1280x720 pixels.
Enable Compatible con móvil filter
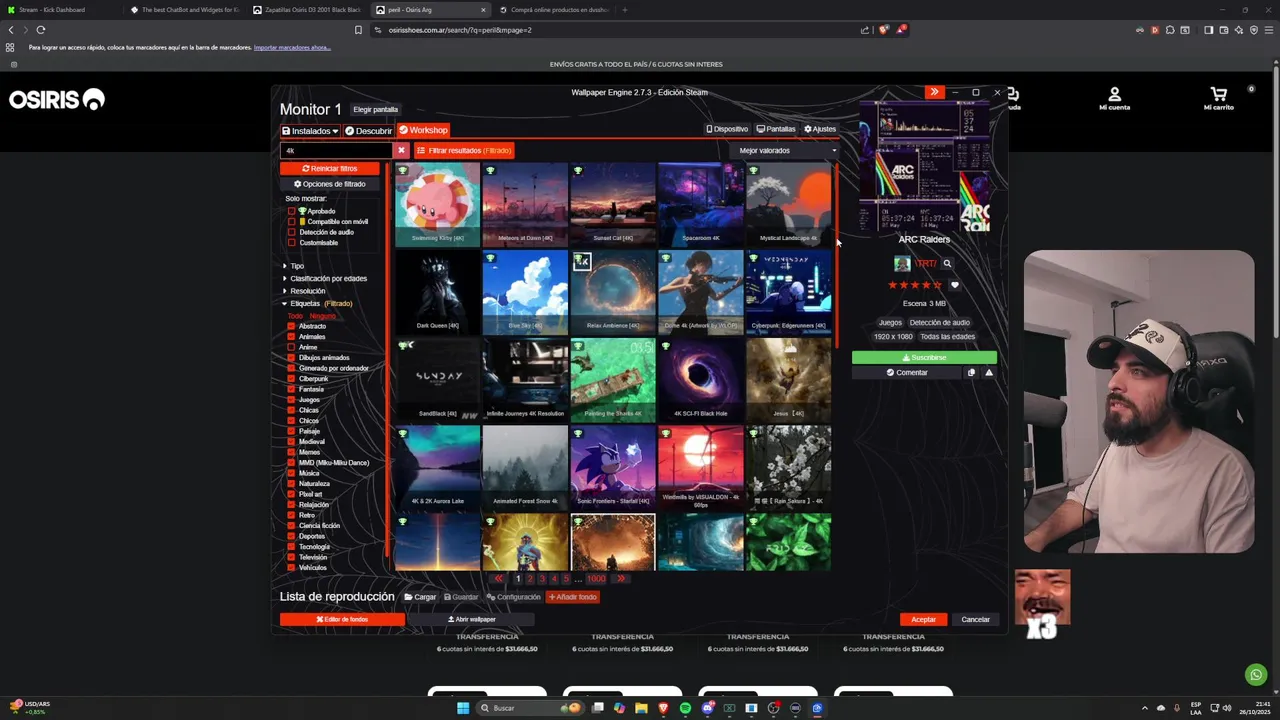coord(292,221)
